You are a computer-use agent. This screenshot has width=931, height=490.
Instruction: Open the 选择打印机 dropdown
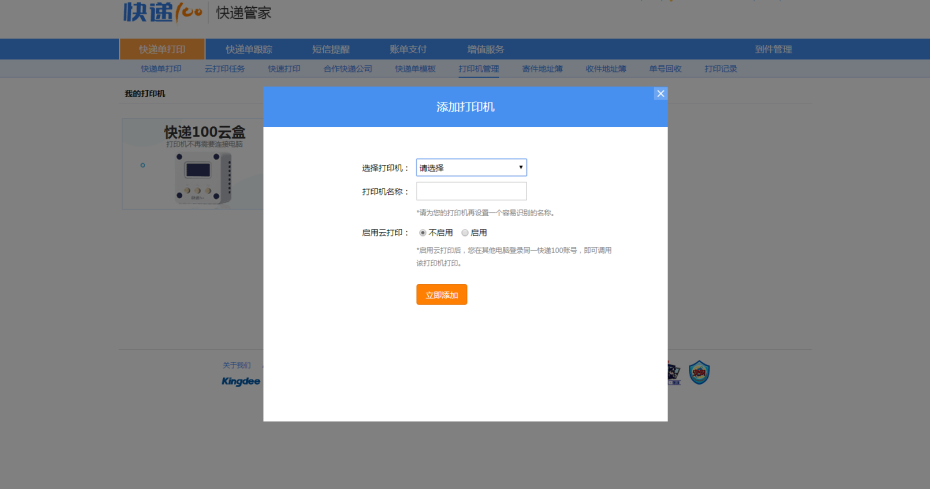[x=471, y=167]
